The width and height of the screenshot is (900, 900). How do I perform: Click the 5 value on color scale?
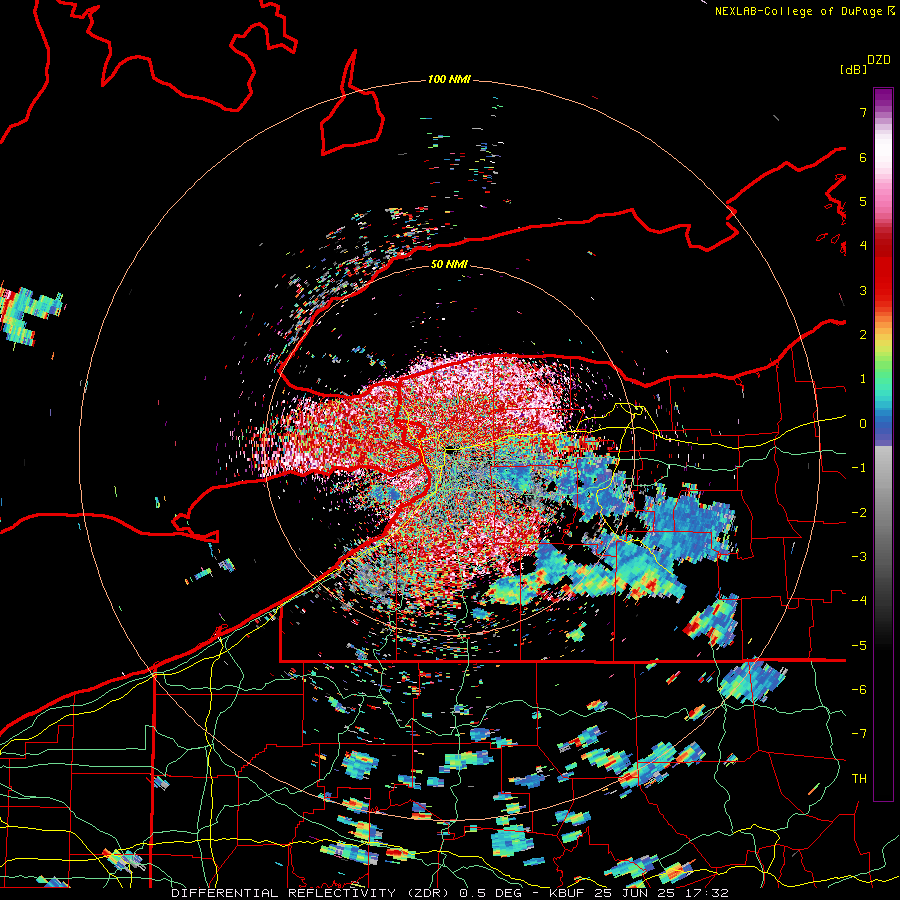tap(863, 201)
